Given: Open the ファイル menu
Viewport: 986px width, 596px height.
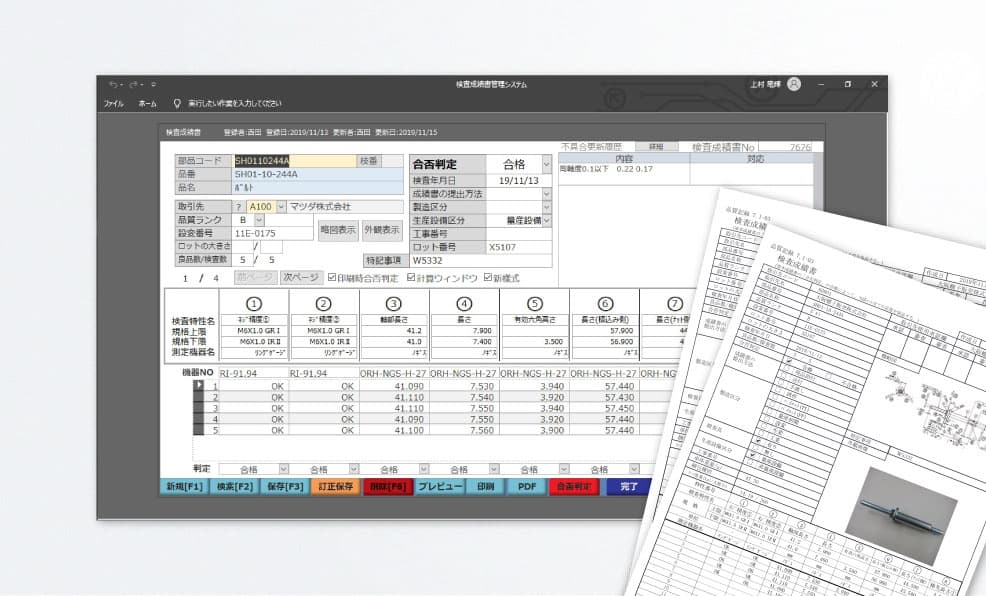Looking at the screenshot, I should (x=114, y=103).
